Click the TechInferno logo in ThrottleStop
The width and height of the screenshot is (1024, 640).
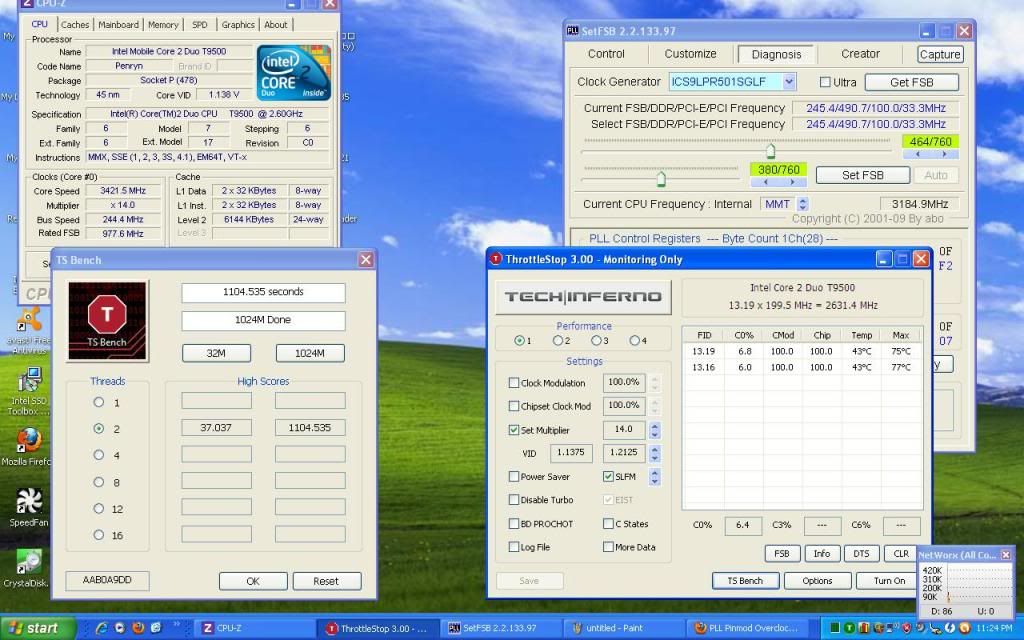(583, 297)
